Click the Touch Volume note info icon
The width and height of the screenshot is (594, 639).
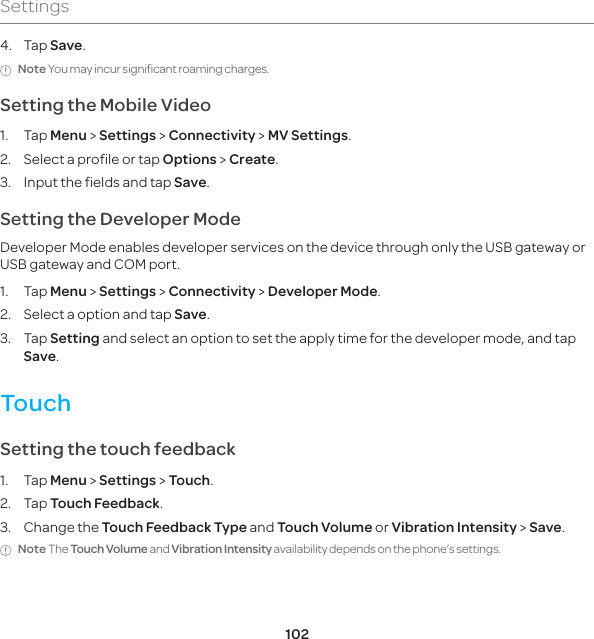(x=6, y=551)
